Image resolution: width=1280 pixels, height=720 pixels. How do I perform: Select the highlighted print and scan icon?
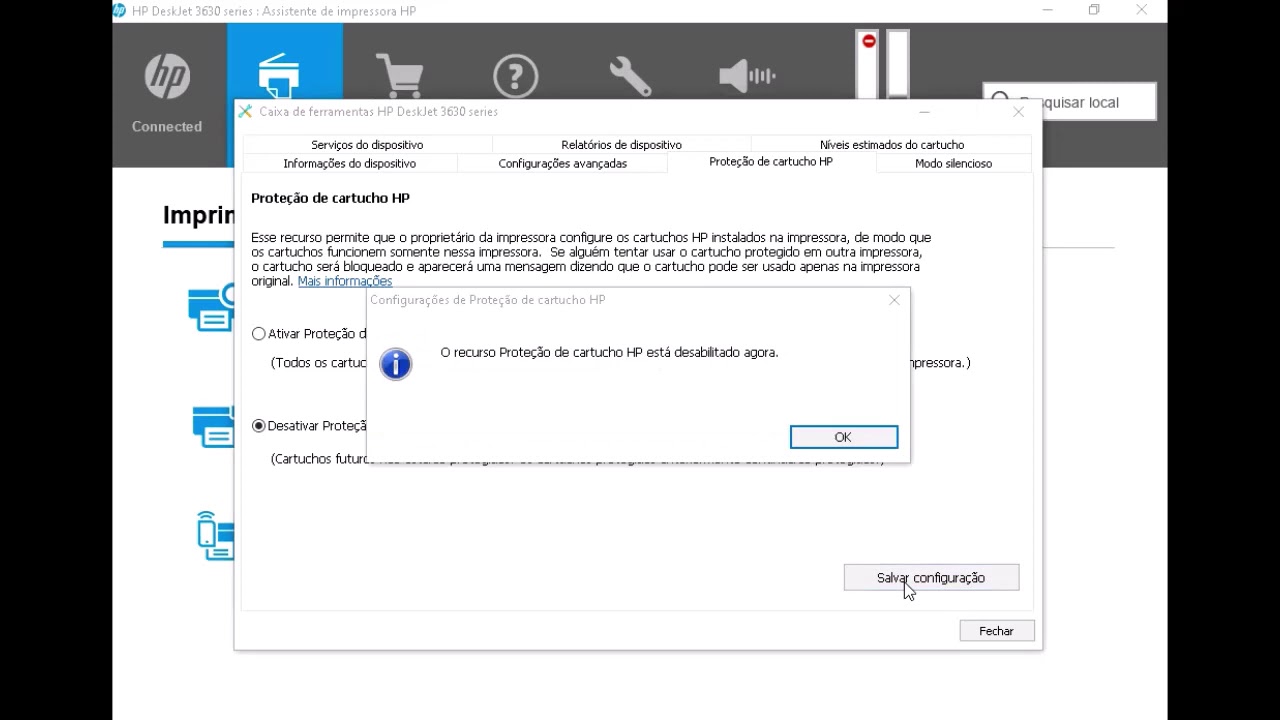[279, 76]
